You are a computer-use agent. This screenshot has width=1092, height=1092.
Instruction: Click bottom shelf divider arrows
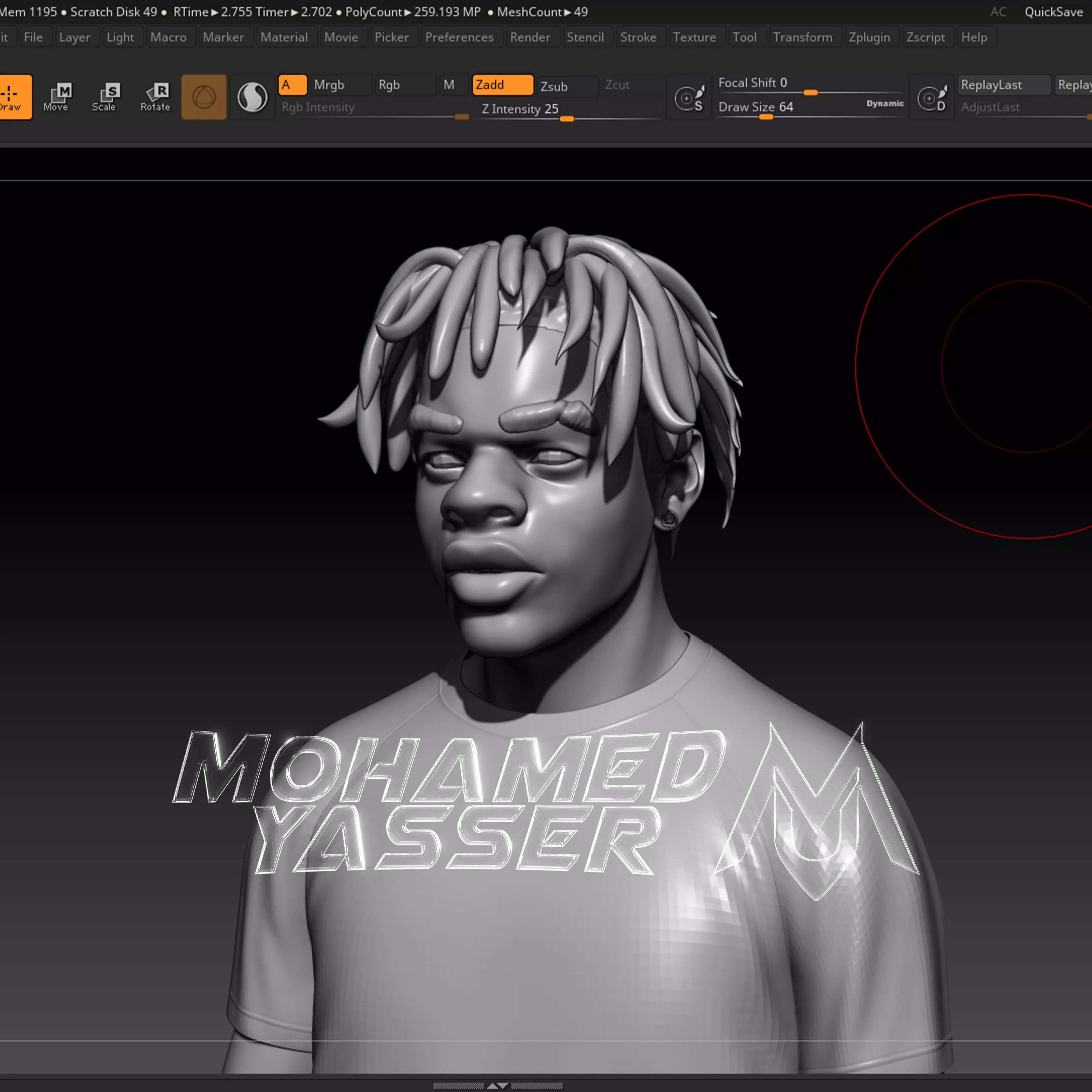pos(498,1086)
